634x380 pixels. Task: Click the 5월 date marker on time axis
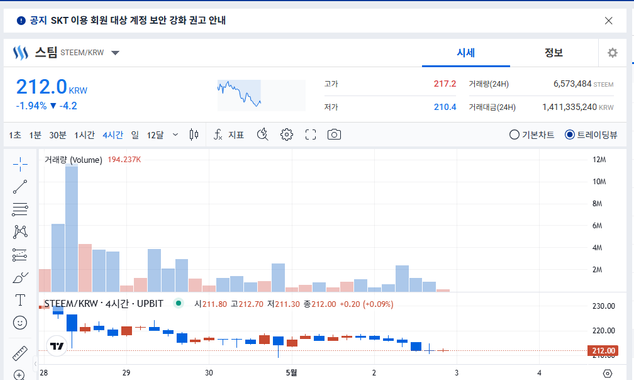click(x=291, y=373)
